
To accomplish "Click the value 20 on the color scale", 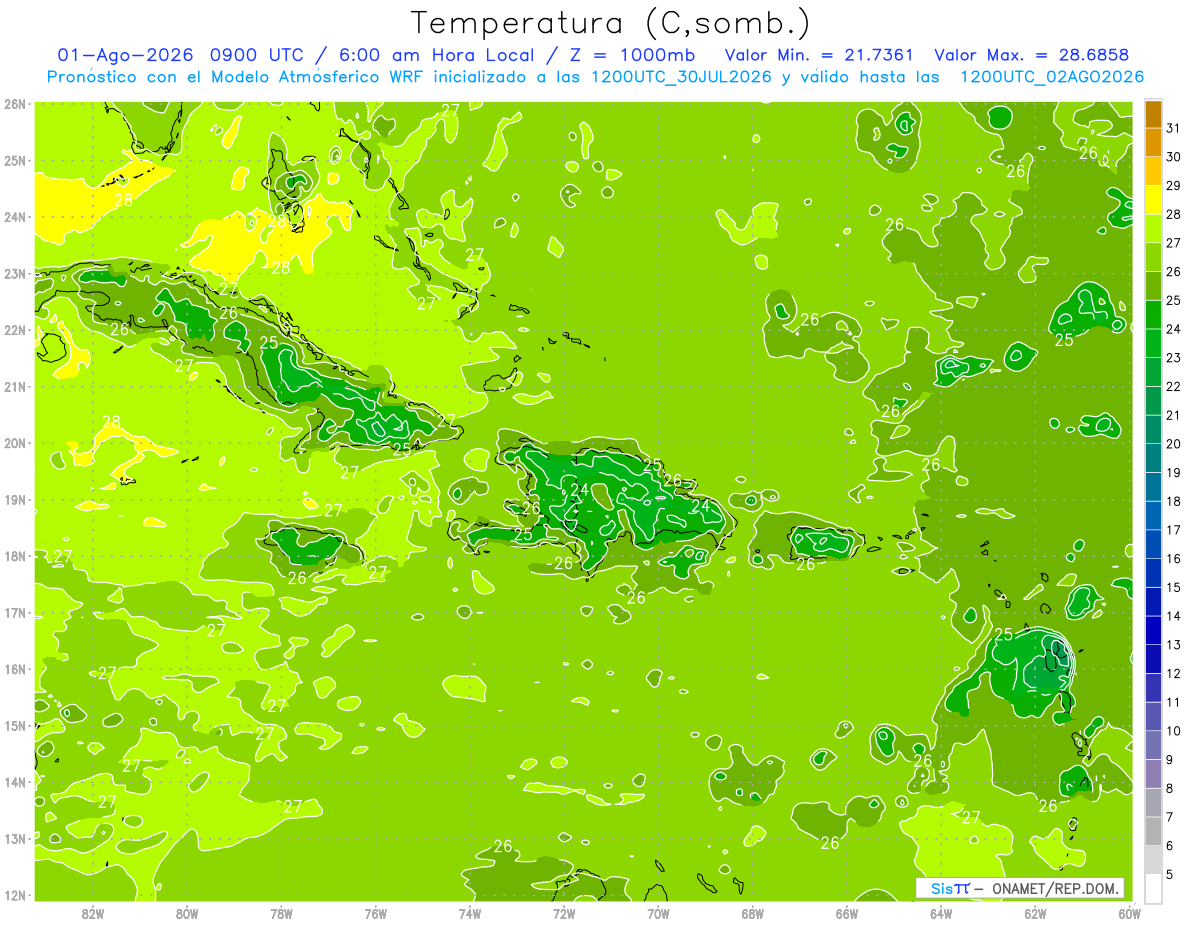I will tap(1173, 443).
